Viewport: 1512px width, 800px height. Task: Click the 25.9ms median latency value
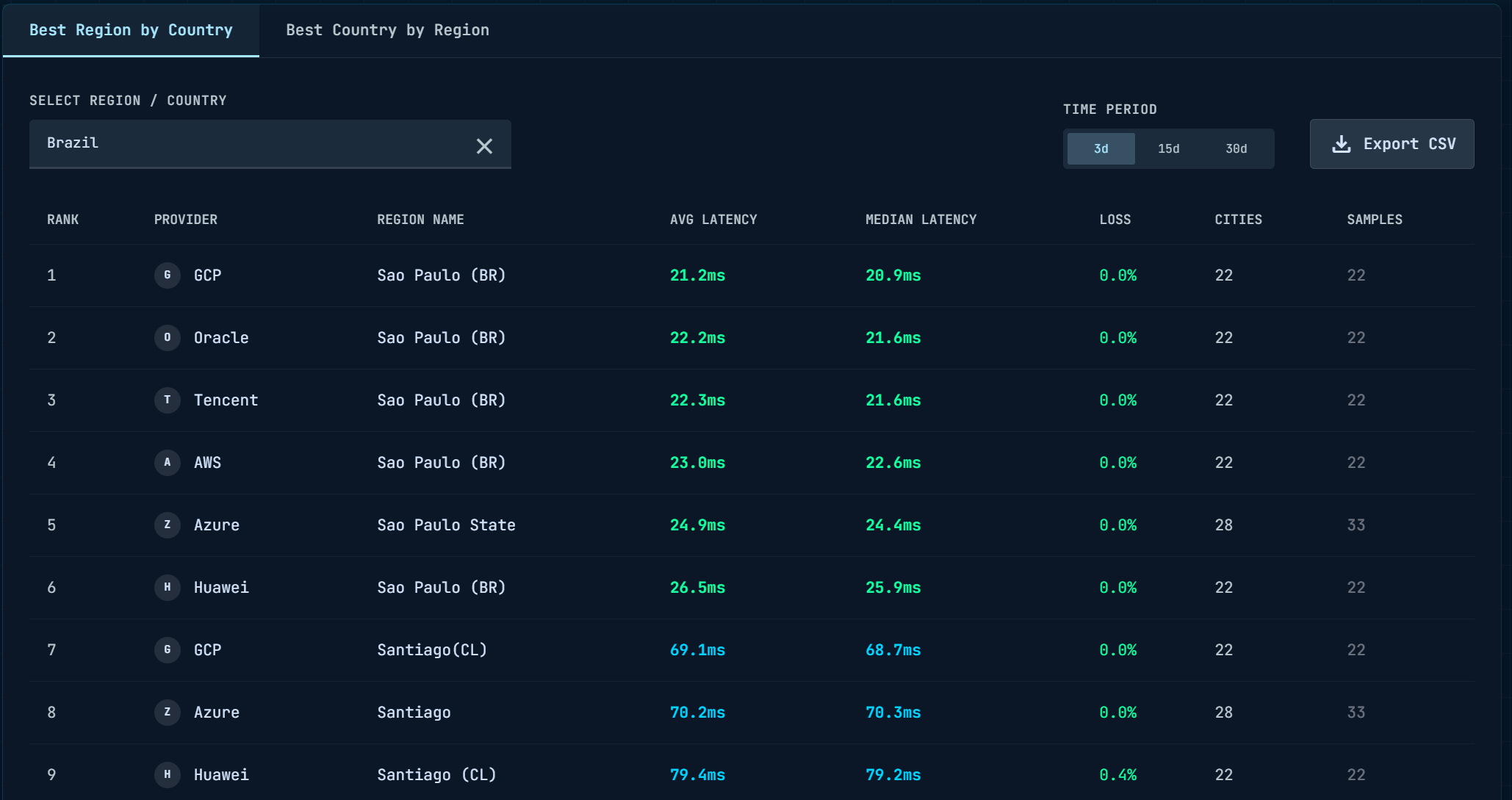(x=893, y=588)
